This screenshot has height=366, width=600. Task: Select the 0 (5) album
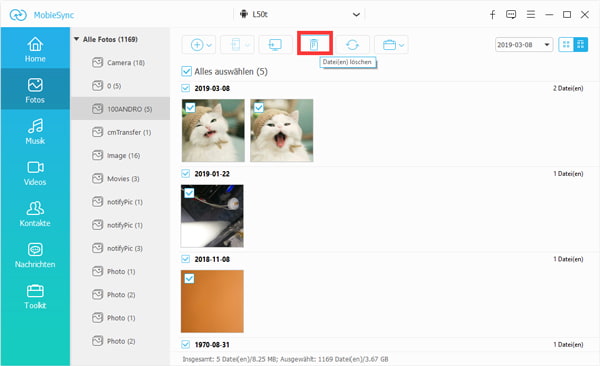[x=120, y=86]
